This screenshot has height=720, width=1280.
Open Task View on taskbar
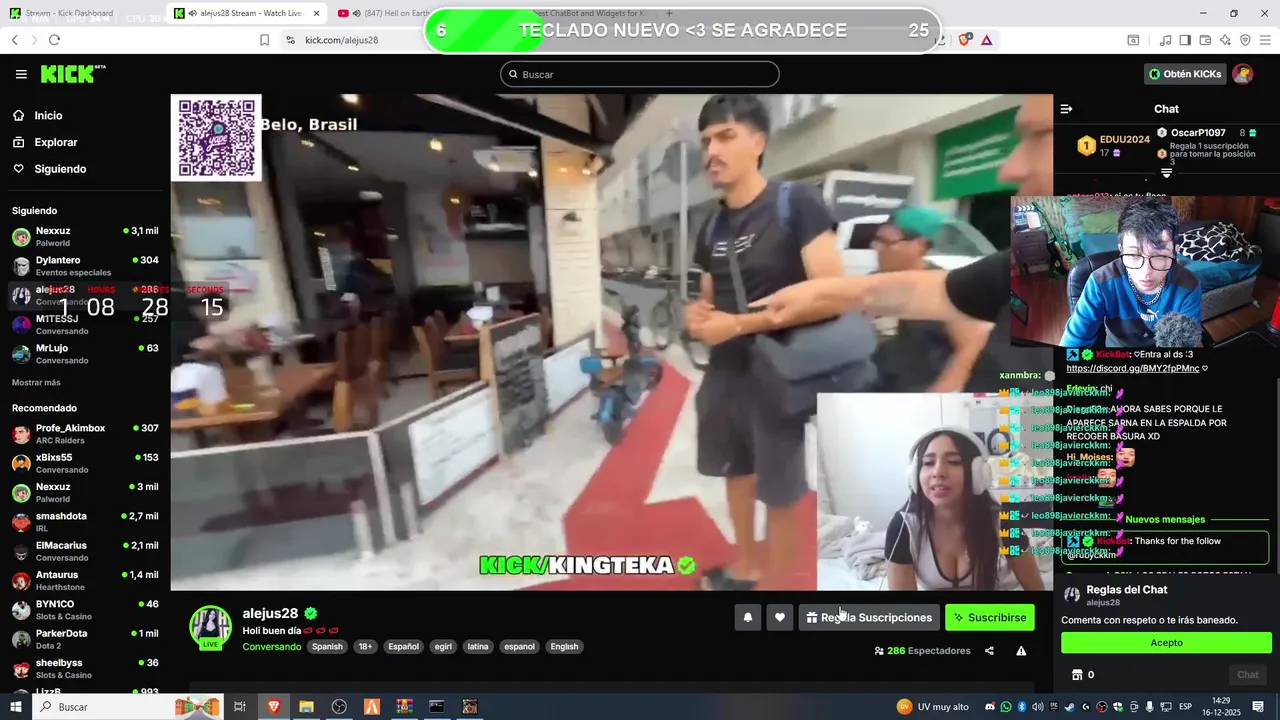tap(240, 707)
